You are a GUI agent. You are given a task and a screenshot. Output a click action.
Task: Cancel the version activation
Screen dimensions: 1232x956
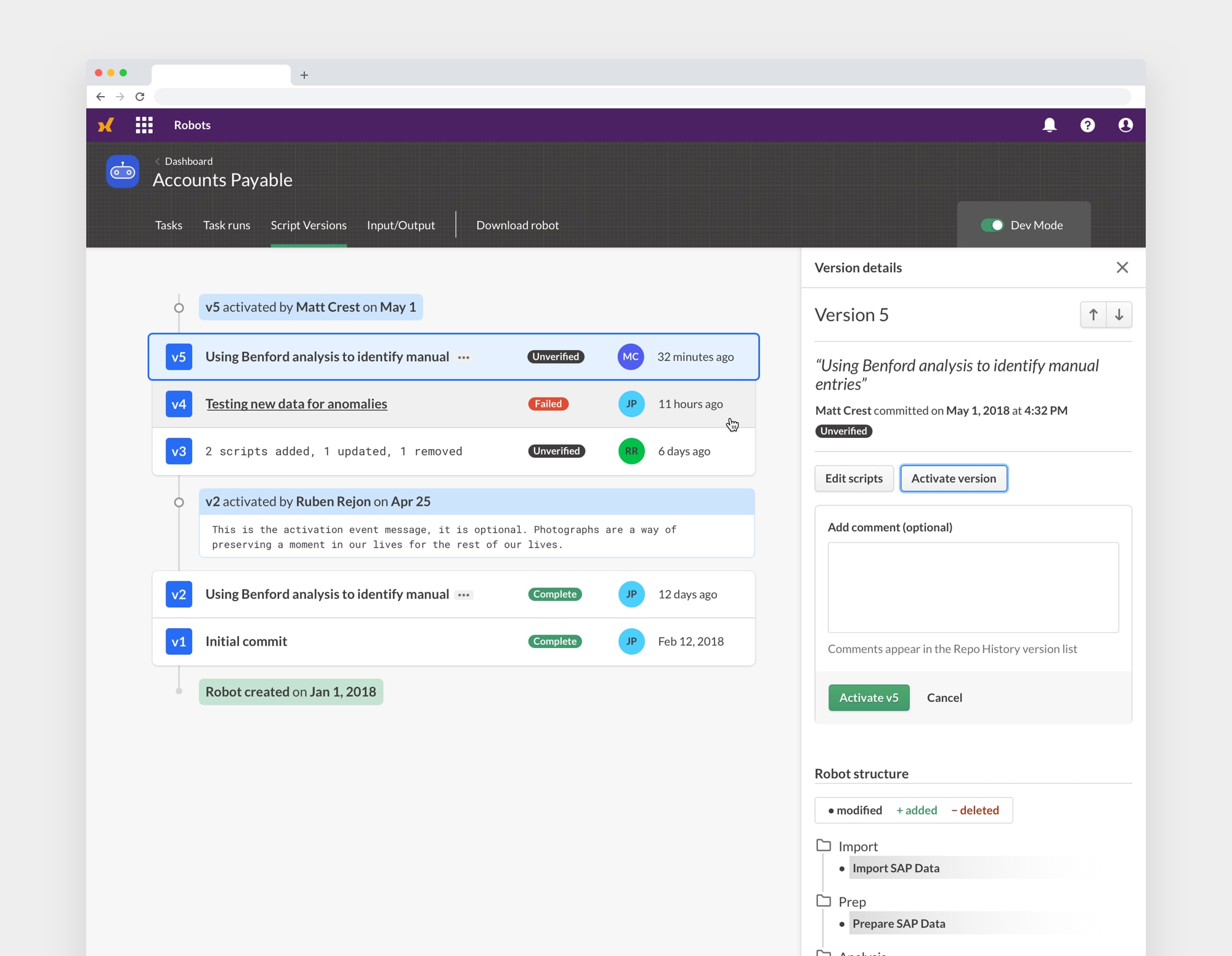(944, 698)
